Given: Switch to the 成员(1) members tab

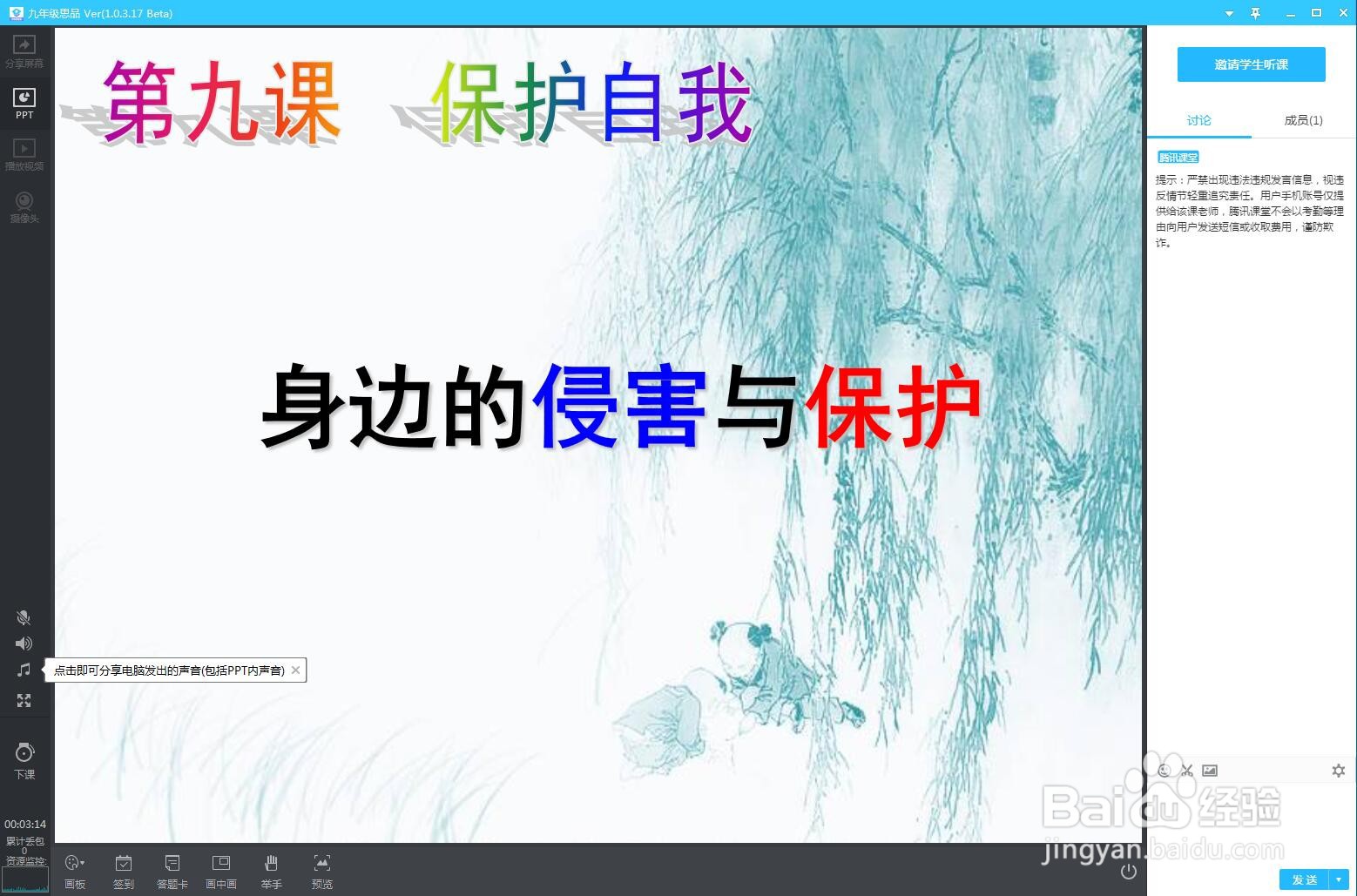Looking at the screenshot, I should click(x=1303, y=120).
